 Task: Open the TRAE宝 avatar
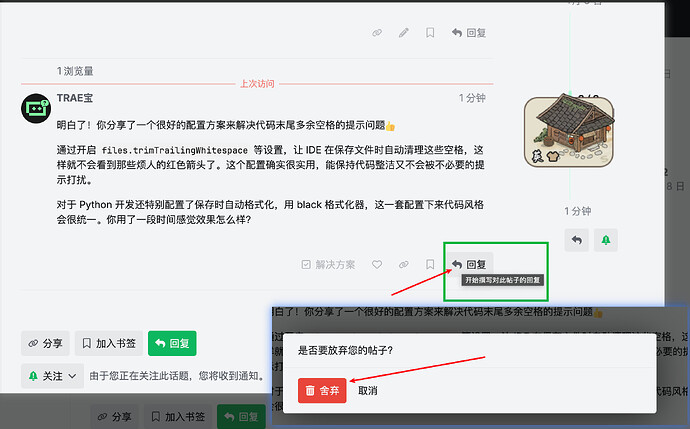click(36, 108)
